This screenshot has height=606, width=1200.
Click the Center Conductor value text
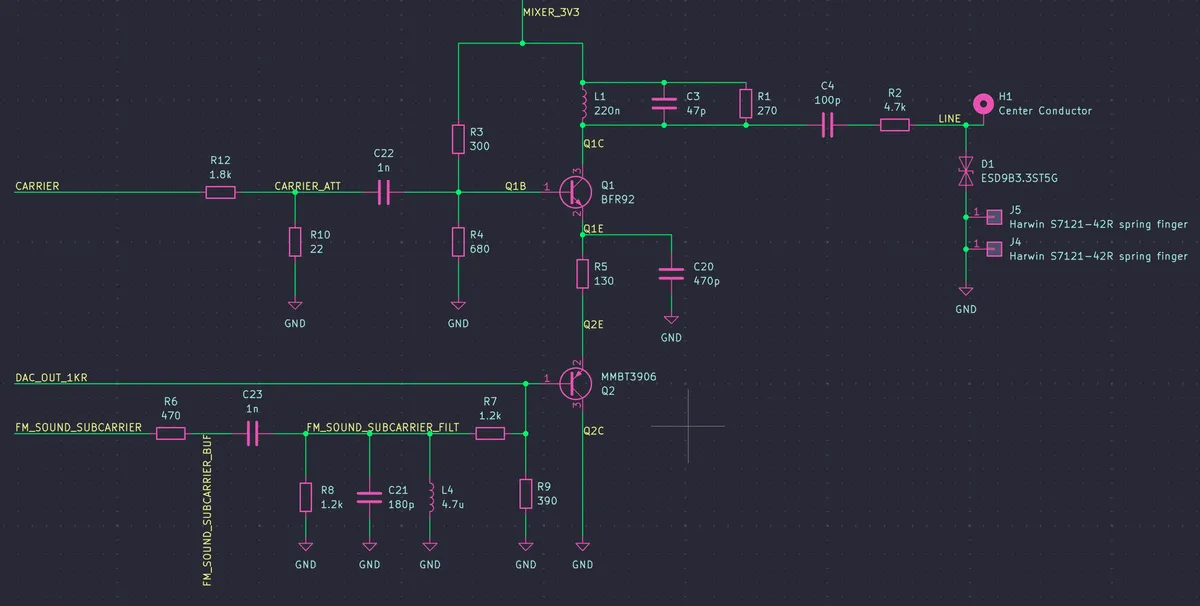(1045, 111)
